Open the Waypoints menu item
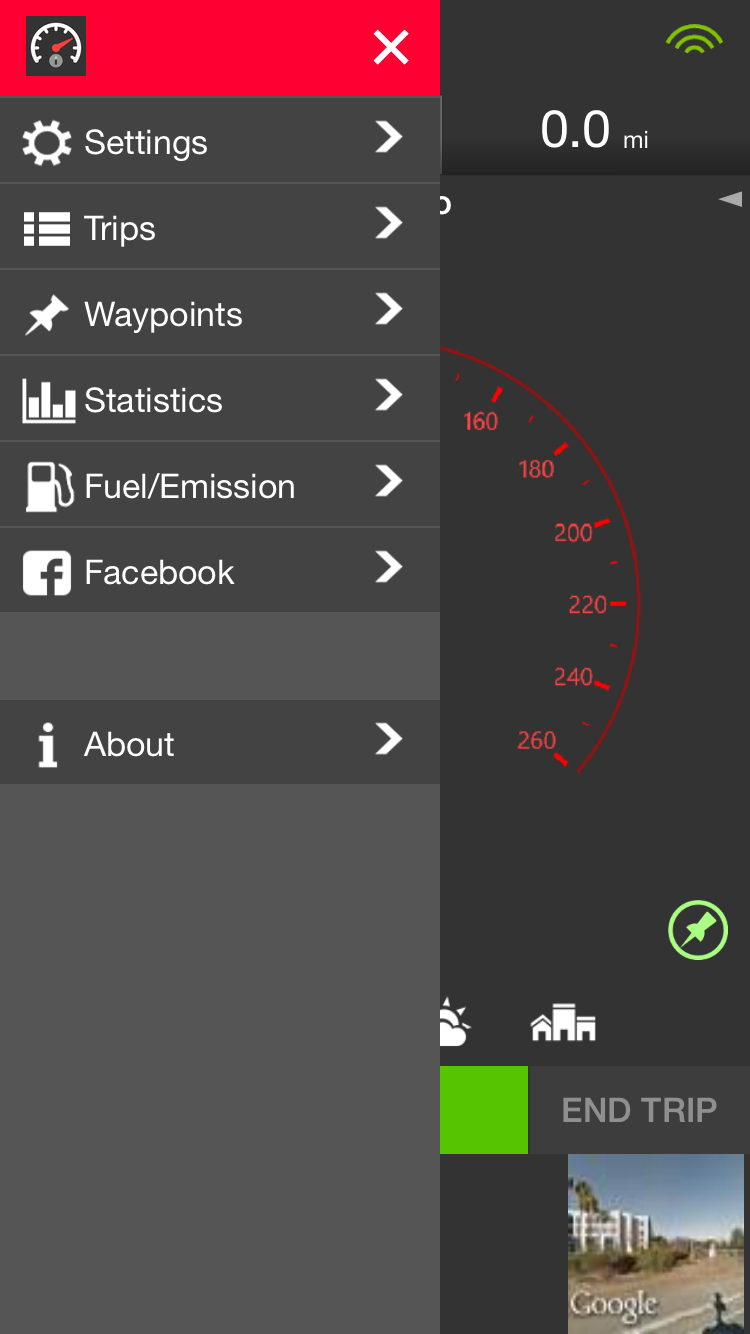 tap(164, 315)
